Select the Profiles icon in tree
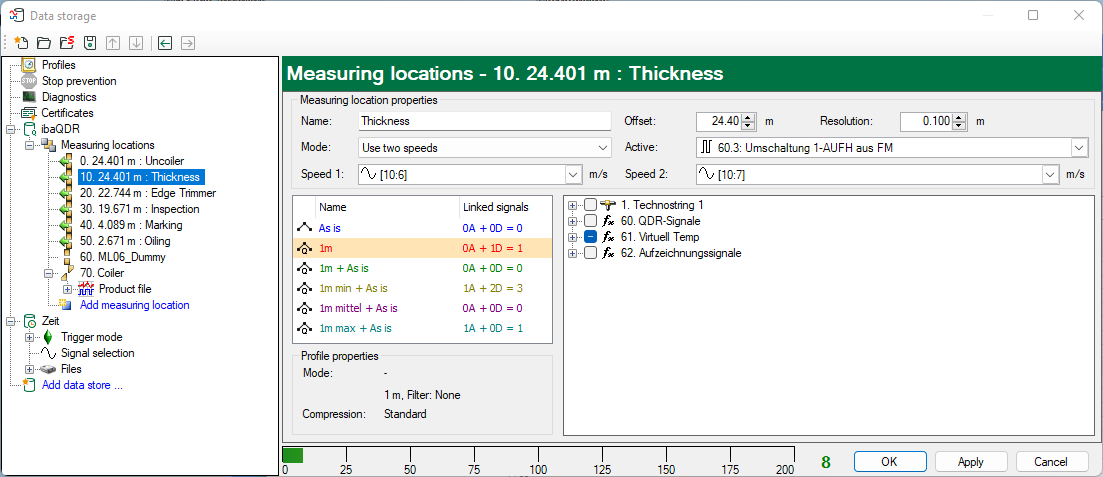The width and height of the screenshot is (1103, 477). 29,65
